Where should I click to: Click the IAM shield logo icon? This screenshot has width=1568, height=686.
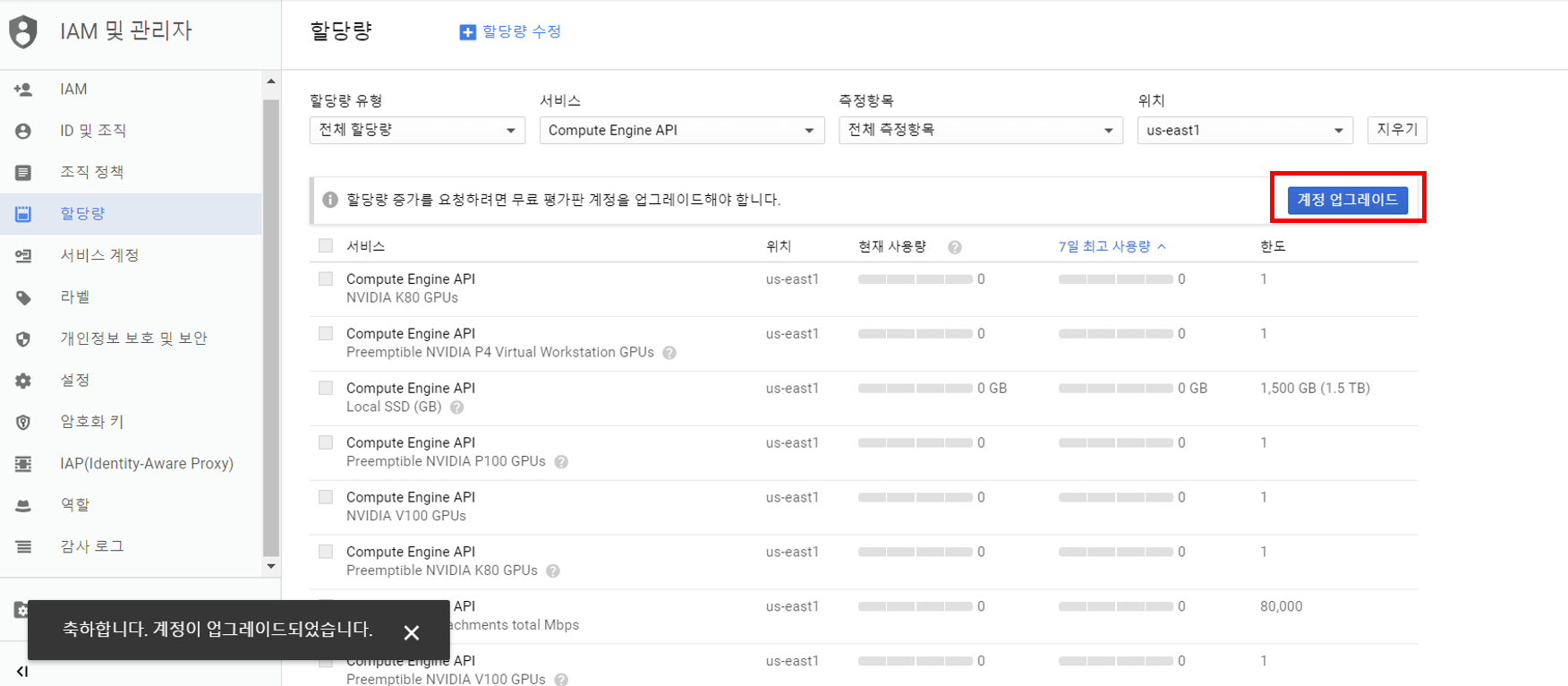(23, 31)
